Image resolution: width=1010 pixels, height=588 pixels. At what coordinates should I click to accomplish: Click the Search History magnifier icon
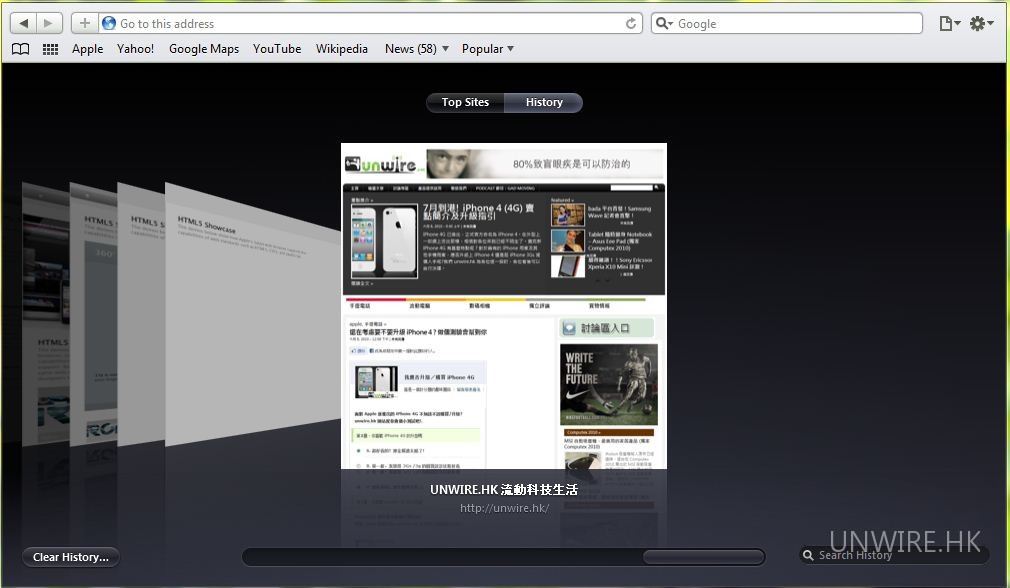point(808,555)
